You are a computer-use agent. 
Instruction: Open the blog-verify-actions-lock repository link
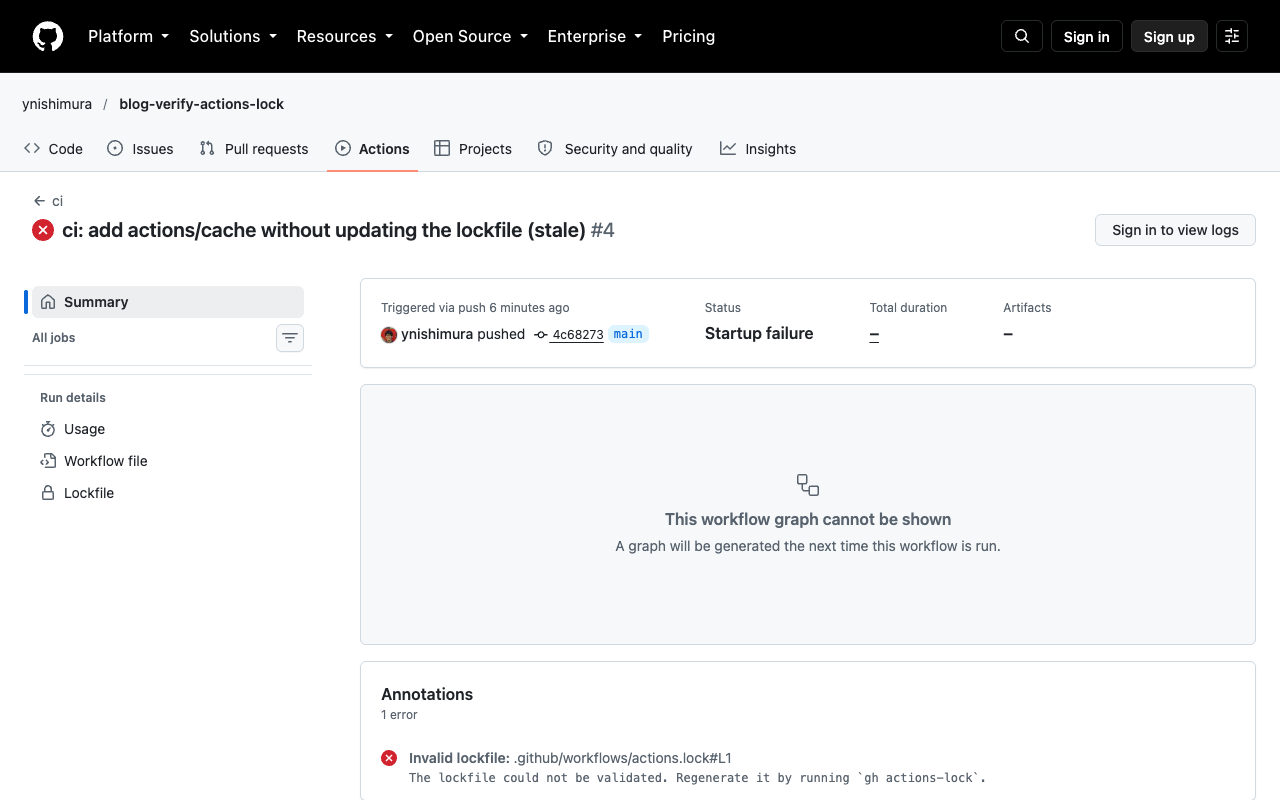[x=201, y=104]
